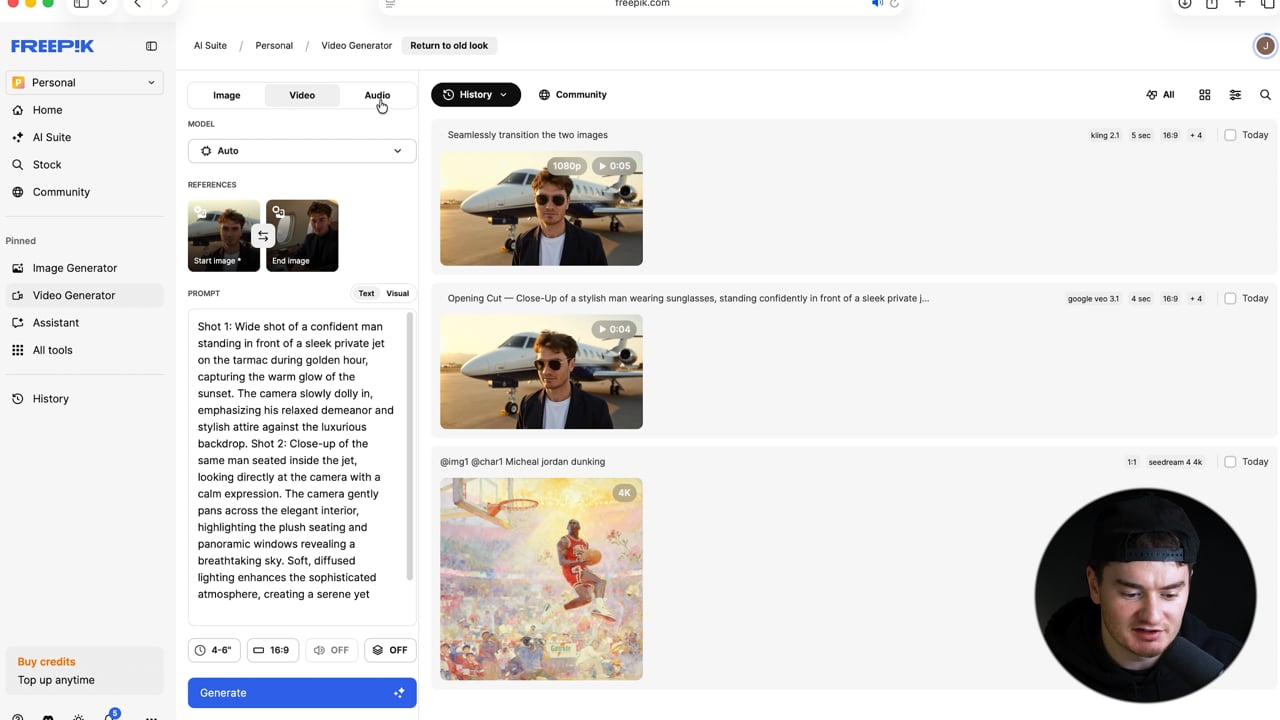This screenshot has width=1280, height=720.
Task: Click the AI Suite breadcrumb
Action: [x=210, y=46]
